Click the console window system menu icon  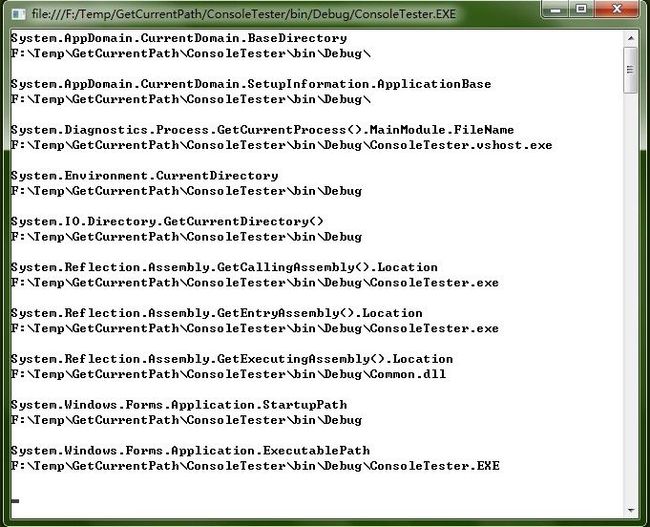[18, 14]
